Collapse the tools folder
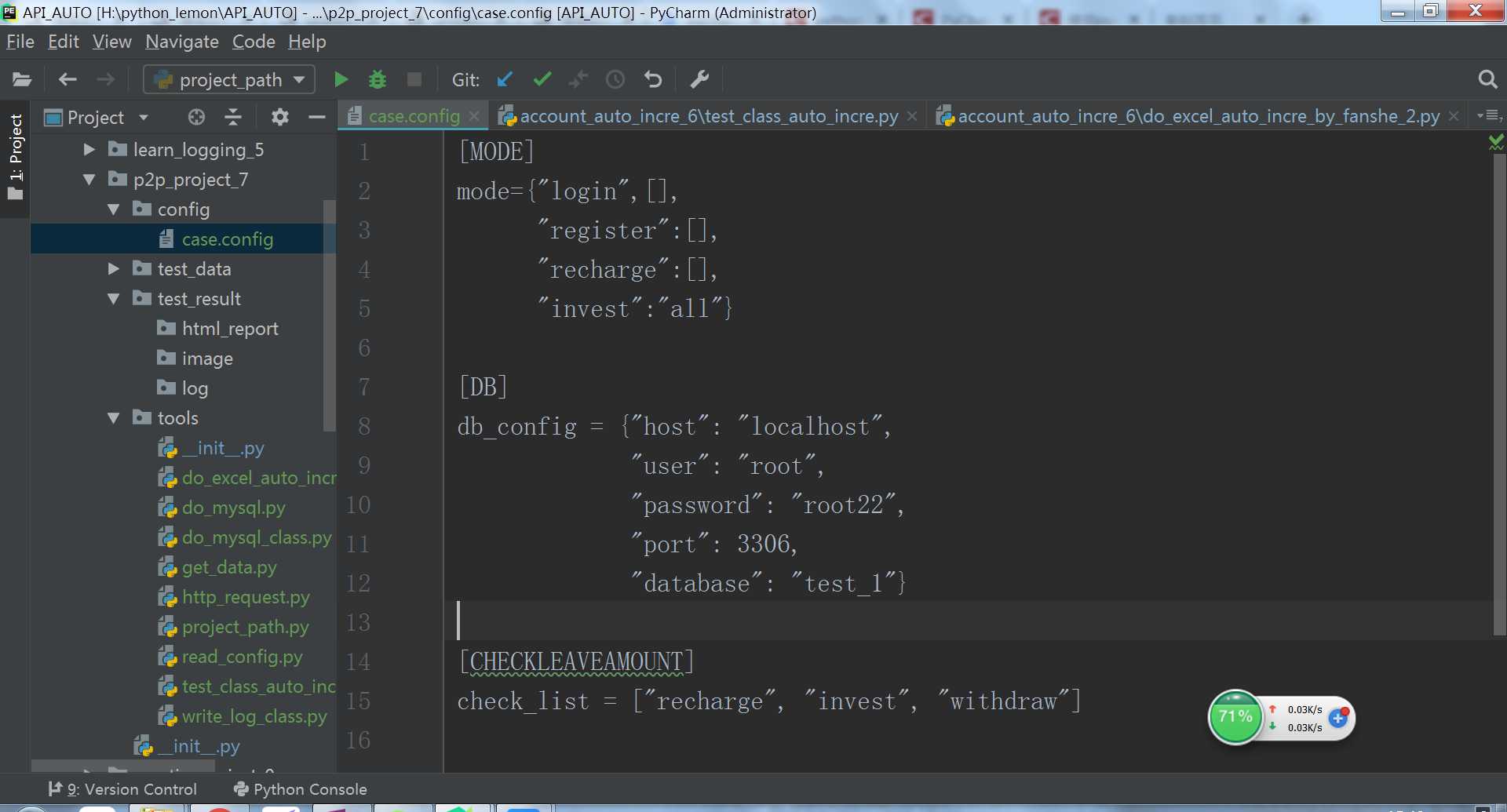Viewport: 1507px width, 812px height. pos(114,418)
